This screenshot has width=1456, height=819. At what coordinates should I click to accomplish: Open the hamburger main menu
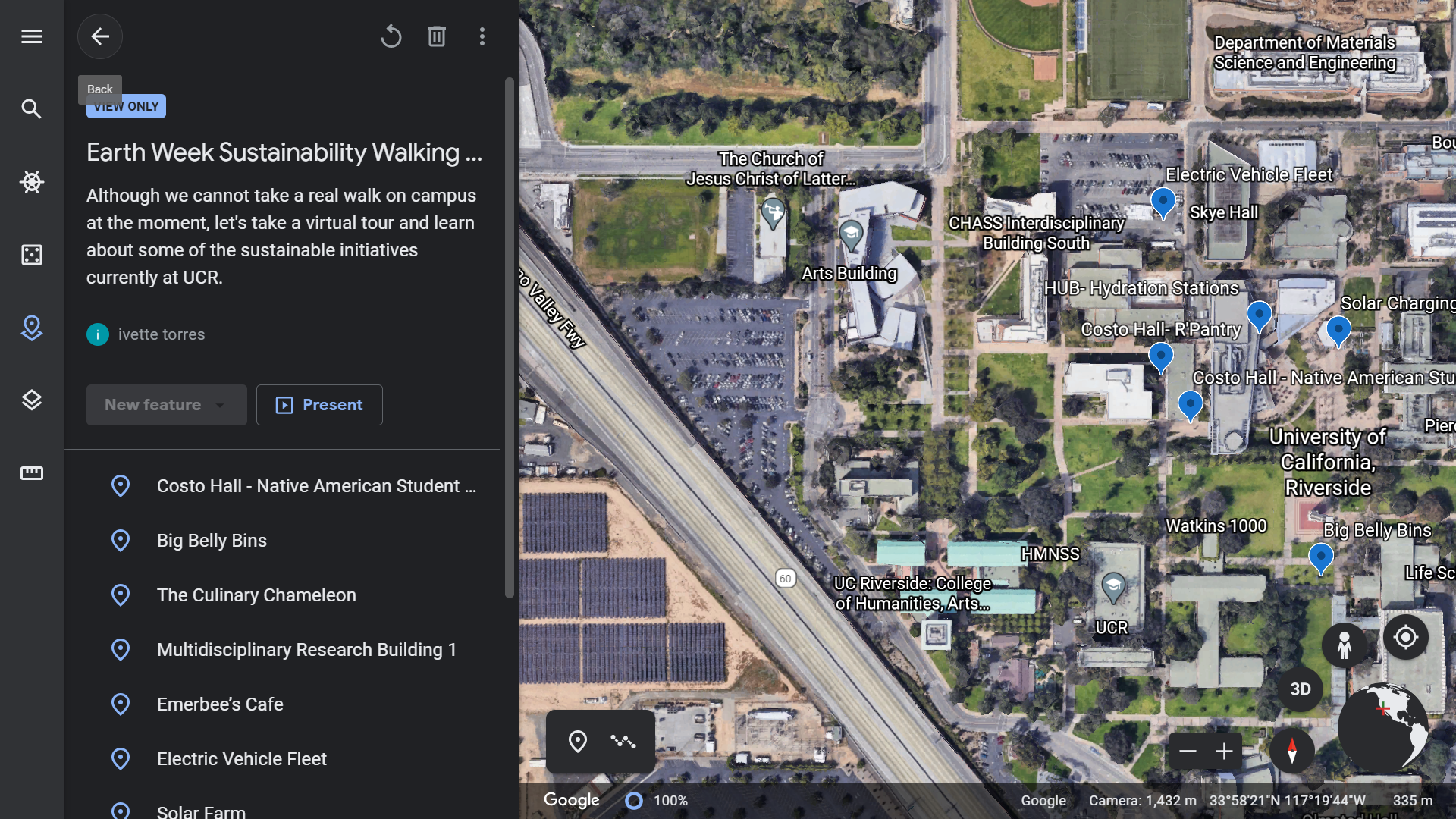[x=31, y=36]
